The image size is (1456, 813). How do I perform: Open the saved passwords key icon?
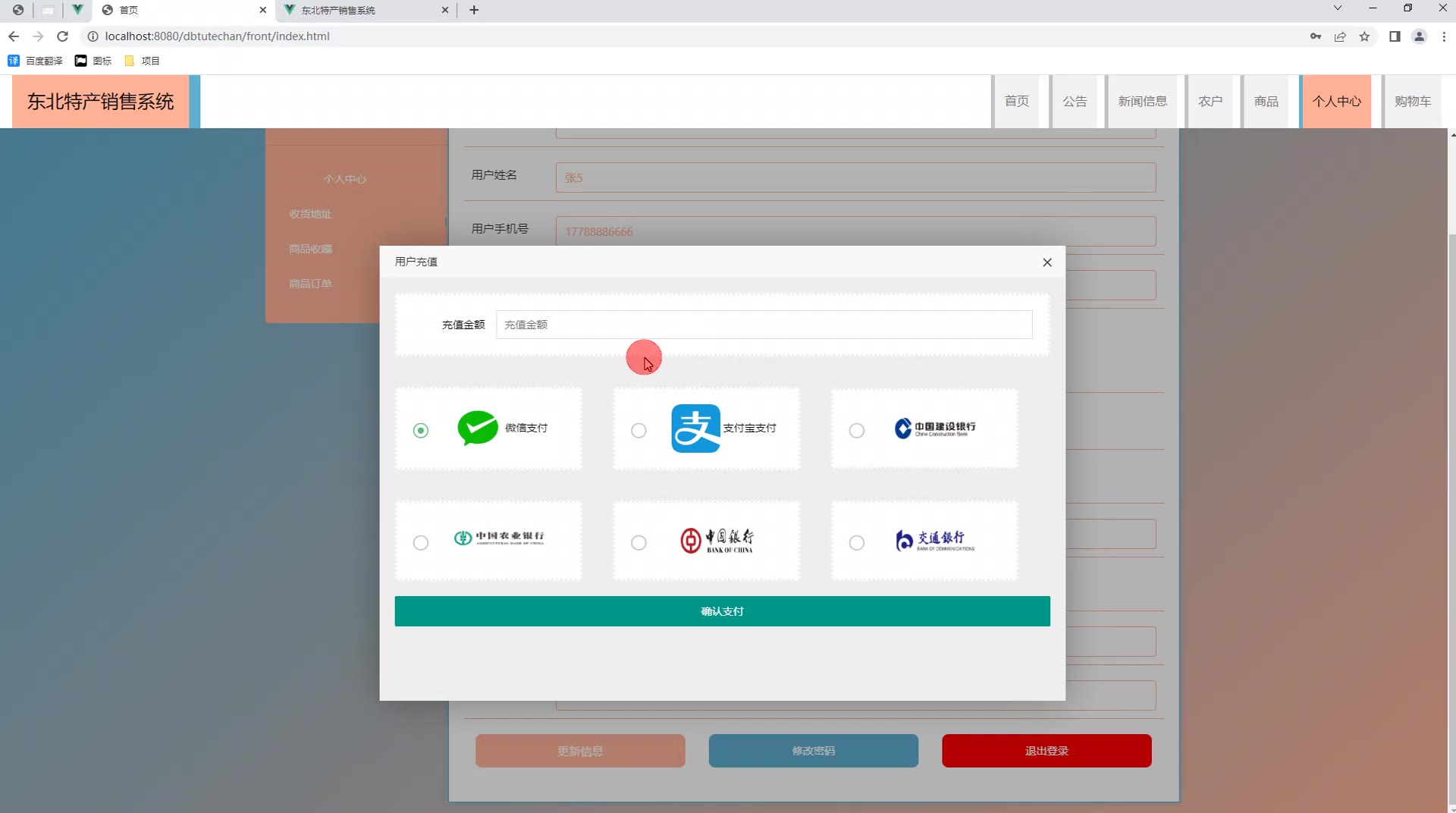pos(1316,36)
